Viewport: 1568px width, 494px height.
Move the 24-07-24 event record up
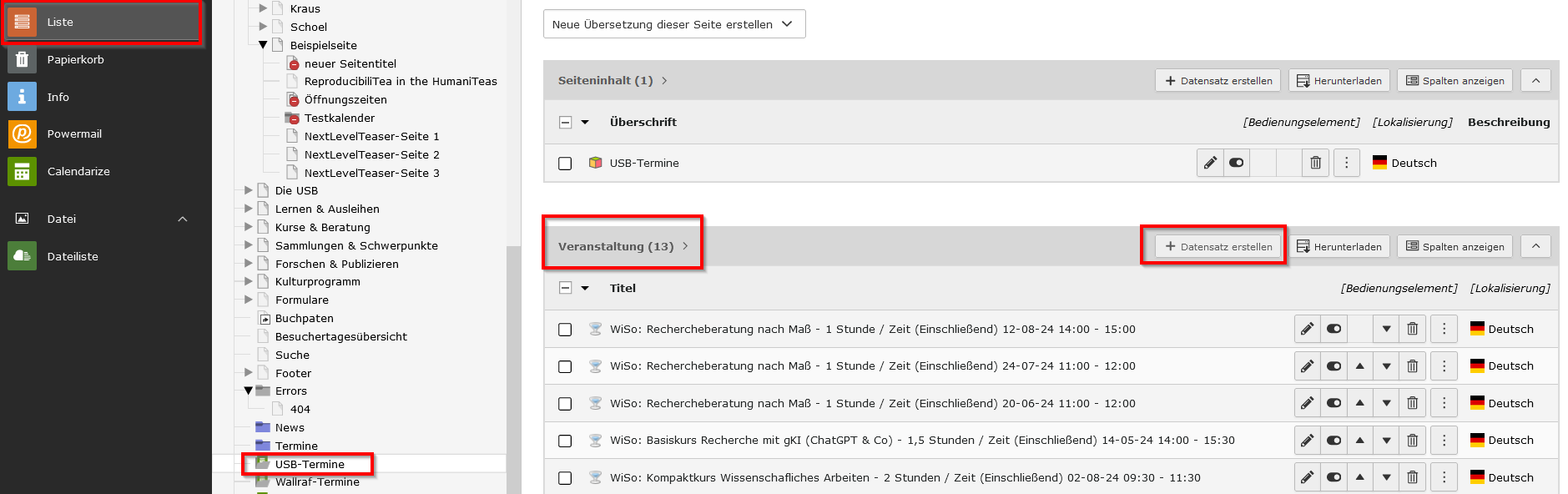click(1360, 366)
